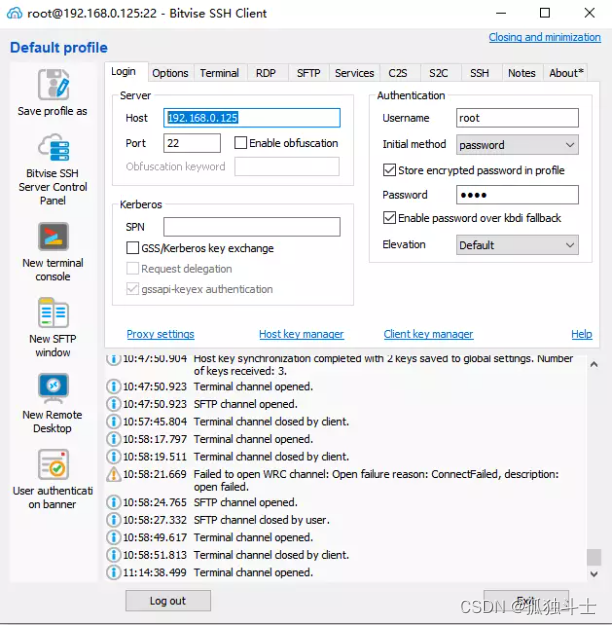Screen dimensions: 612x625
Task: Click info icon for 10:58:24.765 SFTP opened
Action: coord(114,502)
